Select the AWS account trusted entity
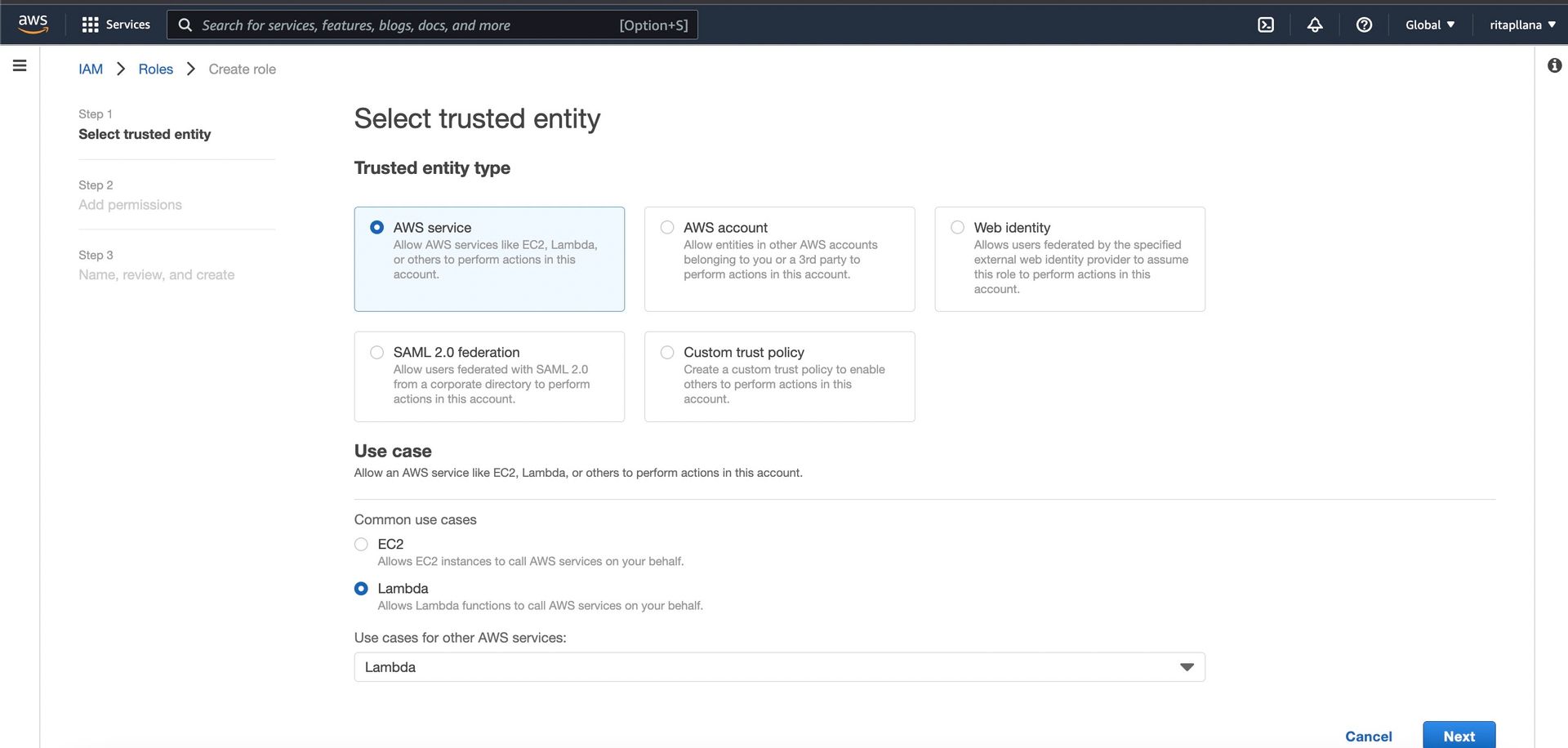Screen dimensions: 1568x748 pos(779,259)
